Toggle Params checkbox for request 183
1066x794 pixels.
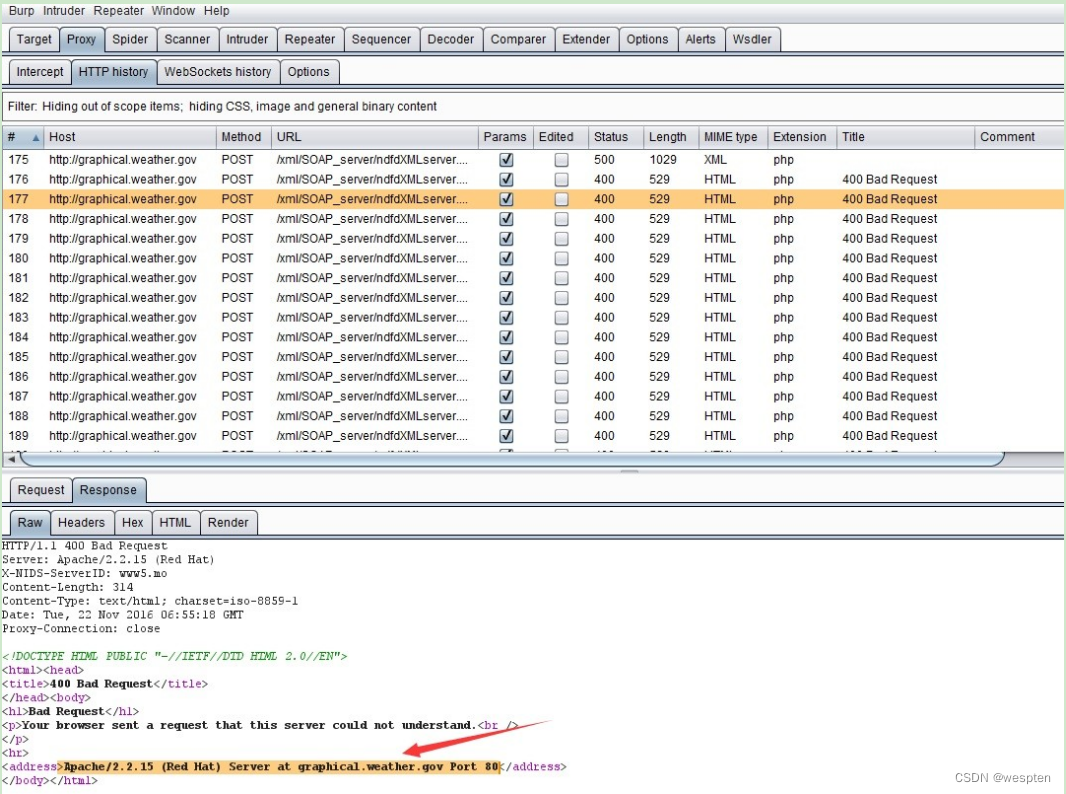(506, 318)
